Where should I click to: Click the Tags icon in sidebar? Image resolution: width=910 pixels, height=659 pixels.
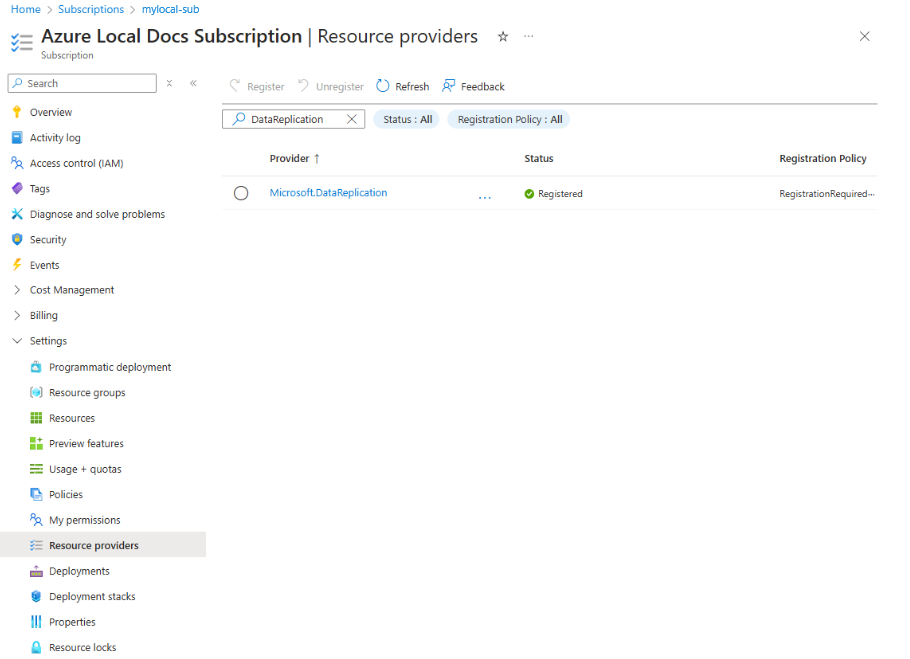click(16, 188)
